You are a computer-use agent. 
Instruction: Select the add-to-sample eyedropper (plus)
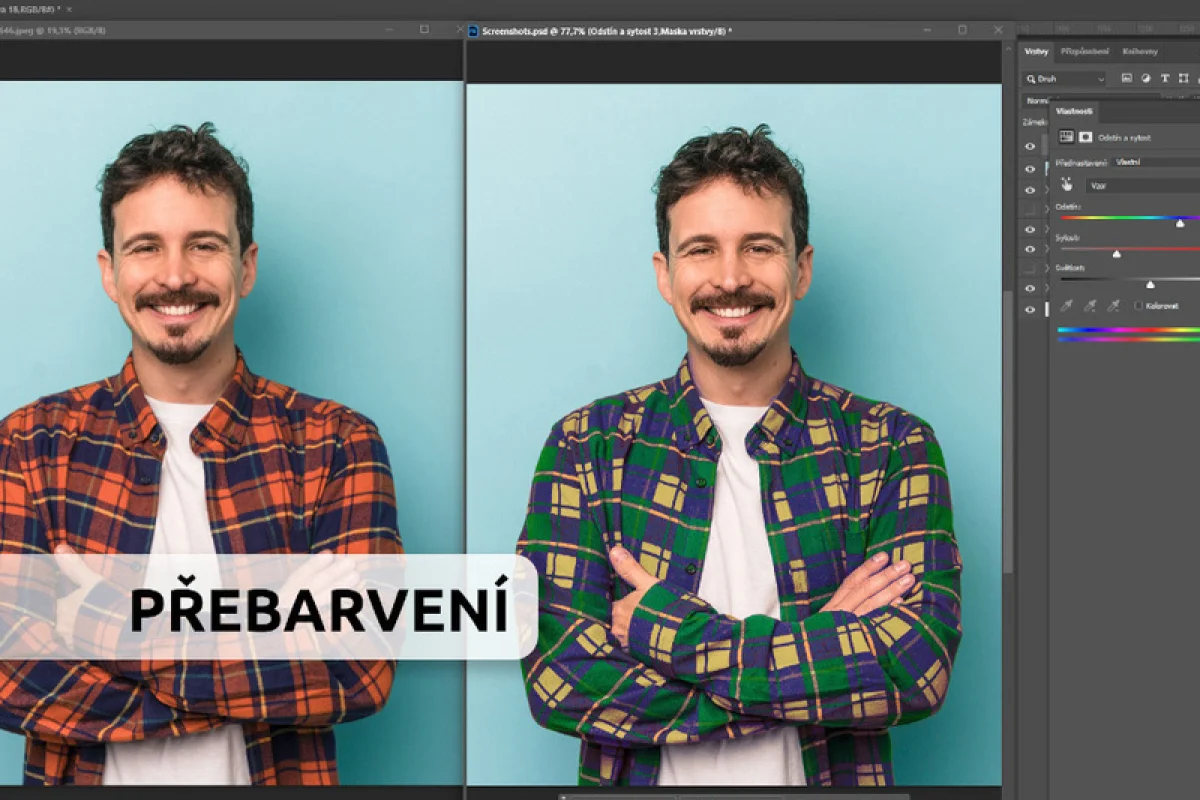pos(1090,305)
